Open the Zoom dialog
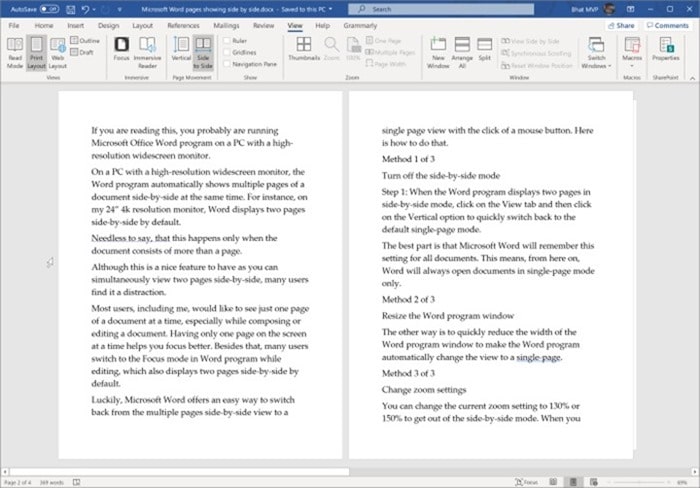Screen dimensions: 700x488 point(331,49)
